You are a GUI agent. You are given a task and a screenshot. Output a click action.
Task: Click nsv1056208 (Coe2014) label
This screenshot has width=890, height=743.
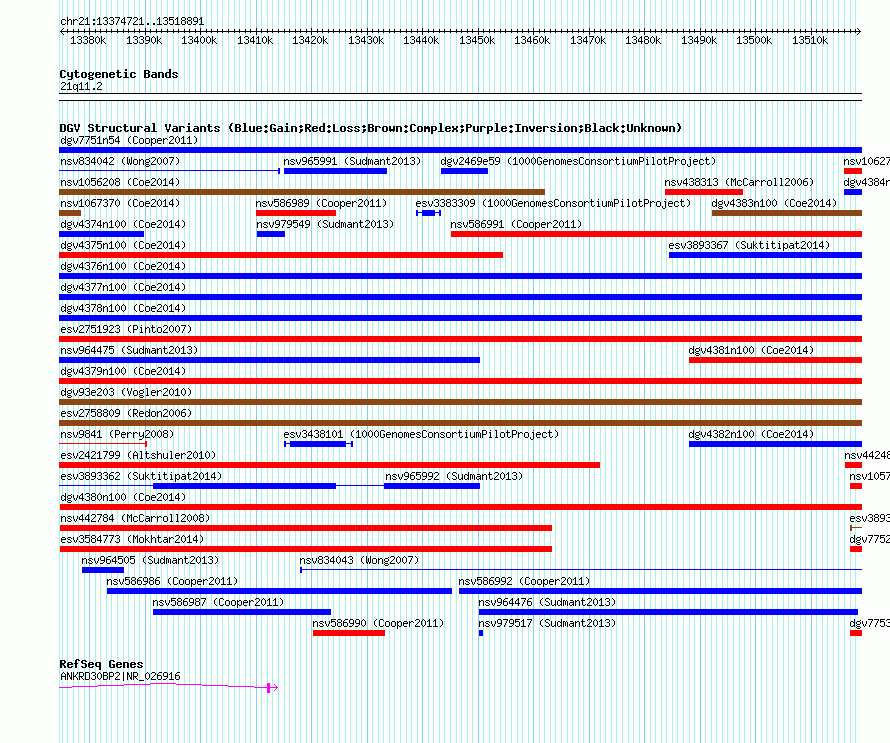point(120,182)
